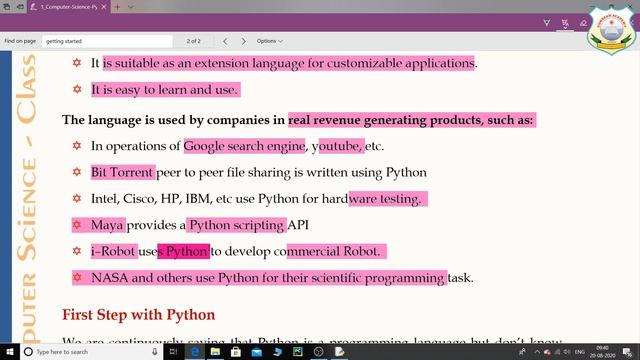Show tabs you've set aside
The width and height of the screenshot is (640, 360).
tap(7, 7)
